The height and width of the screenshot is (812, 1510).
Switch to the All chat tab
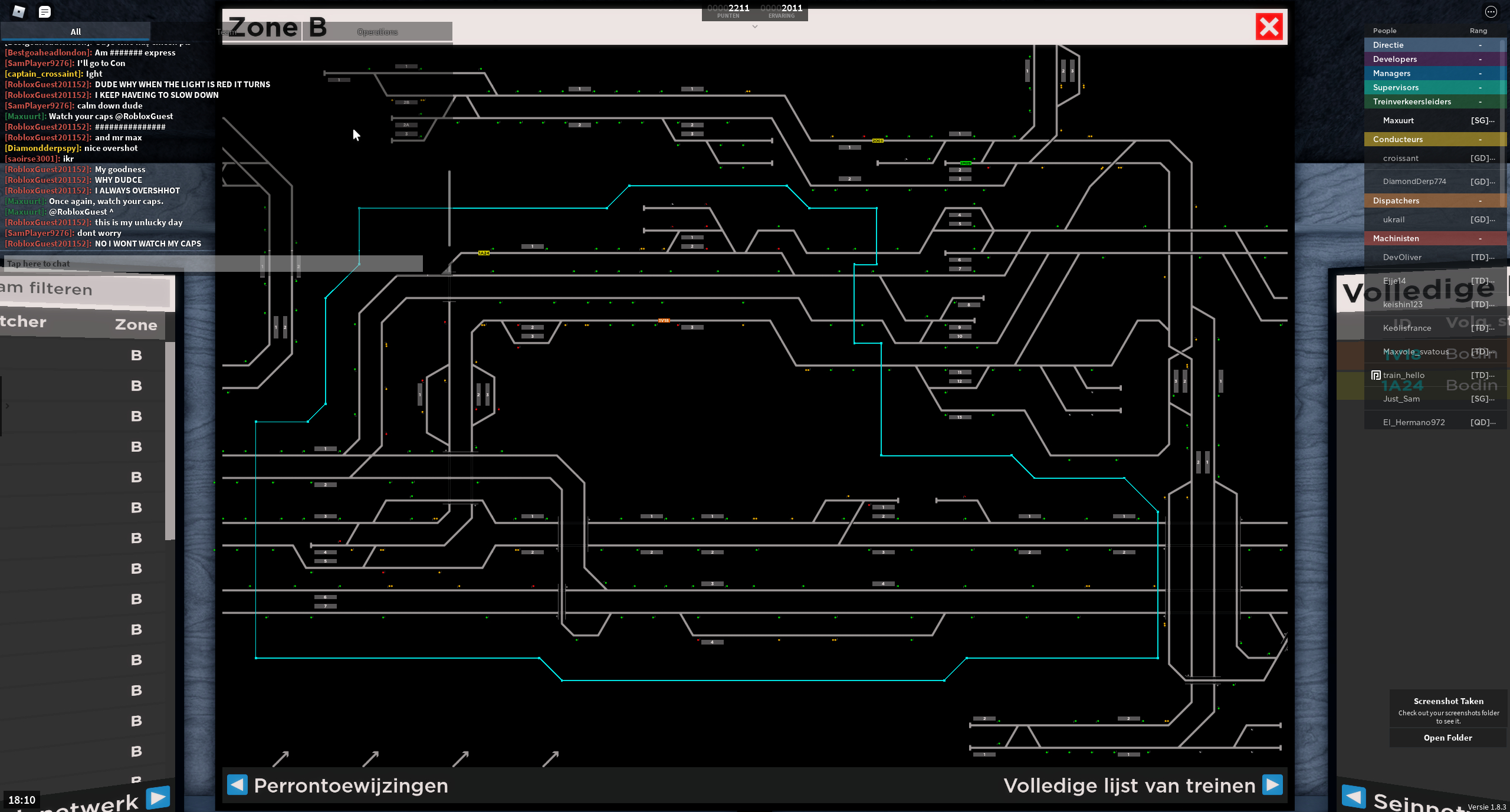(75, 32)
